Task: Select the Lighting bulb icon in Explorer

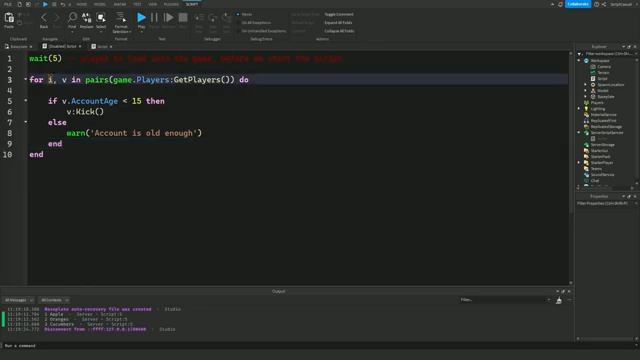Action: [587, 109]
